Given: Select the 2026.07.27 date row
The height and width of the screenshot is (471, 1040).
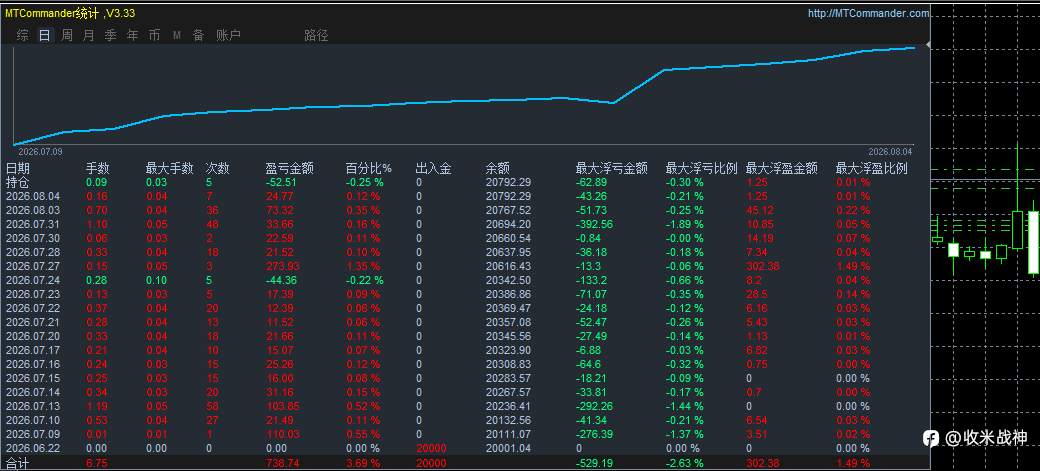Looking at the screenshot, I should [x=32, y=266].
